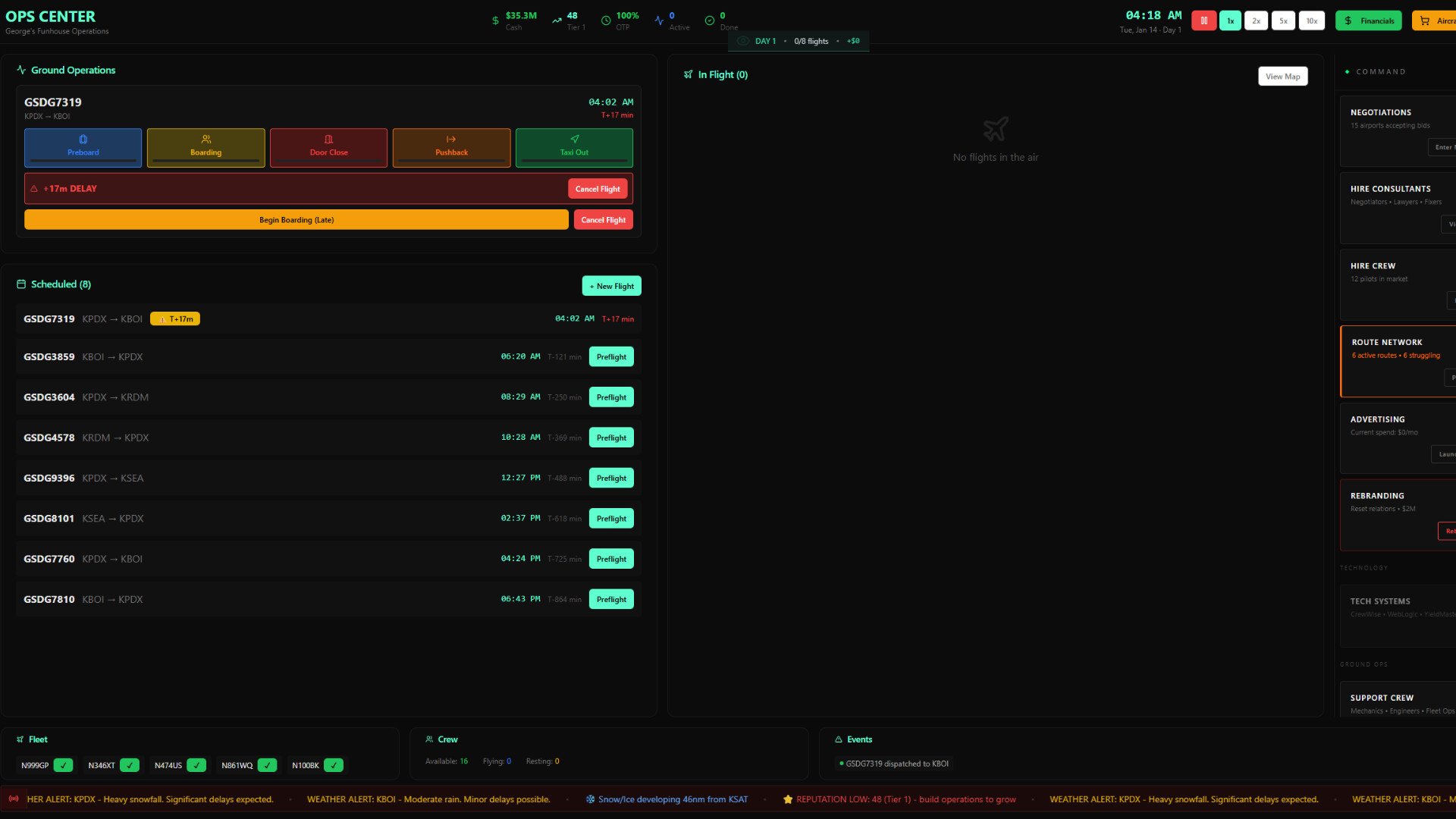Toggle the checkmark for aircraft N100BK
The image size is (1456, 819).
tap(333, 765)
